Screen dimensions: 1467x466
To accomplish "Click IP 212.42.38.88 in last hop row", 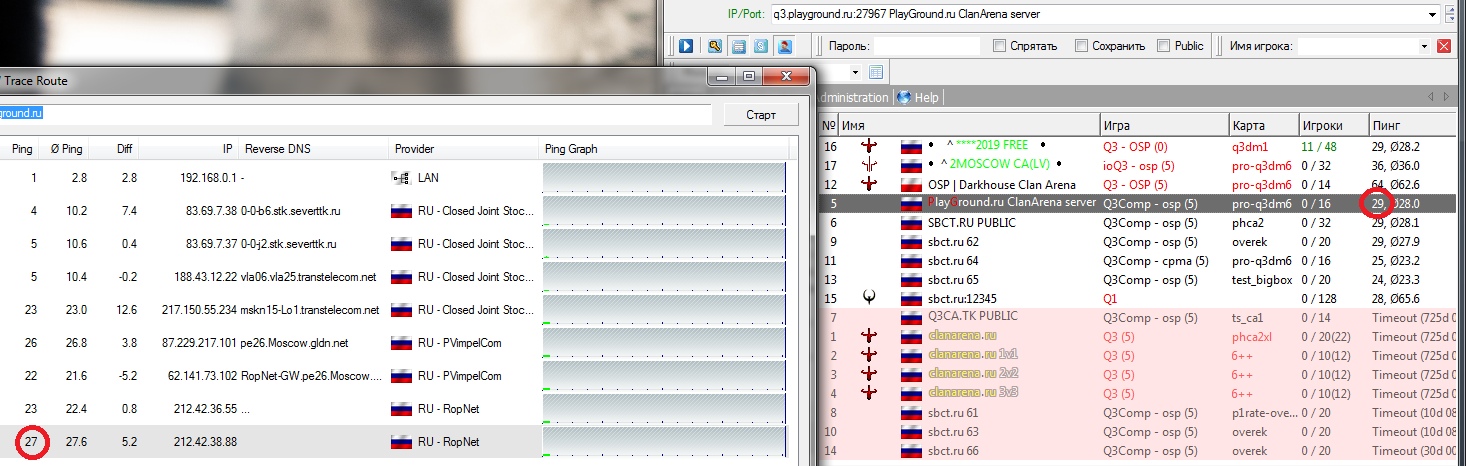I will 204,442.
